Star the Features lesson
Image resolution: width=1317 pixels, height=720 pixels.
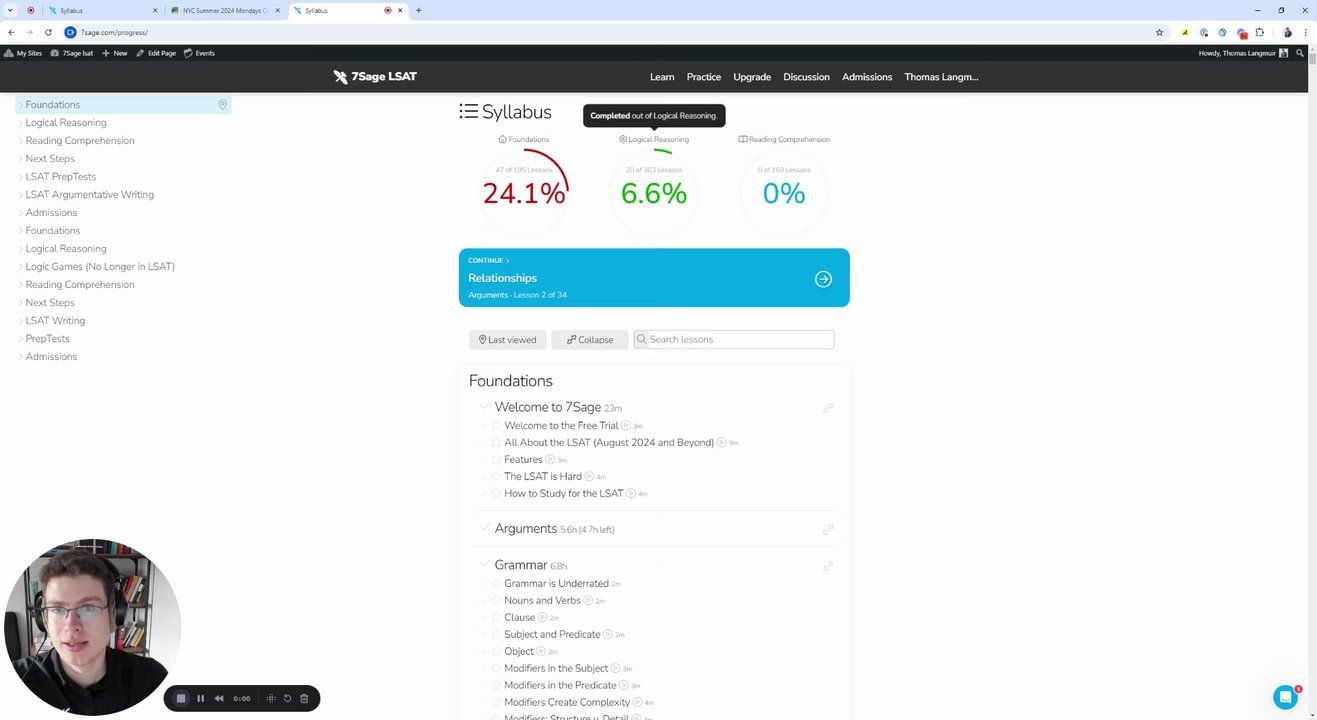tap(496, 460)
